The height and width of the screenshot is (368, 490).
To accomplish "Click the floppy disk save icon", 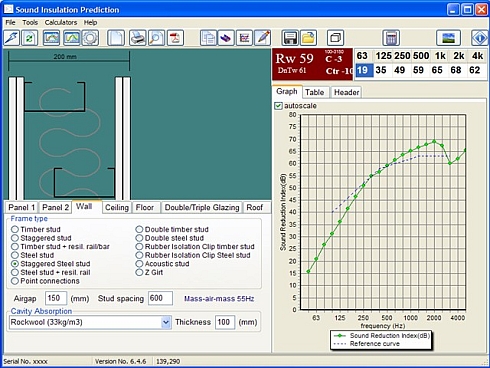I will [290, 38].
